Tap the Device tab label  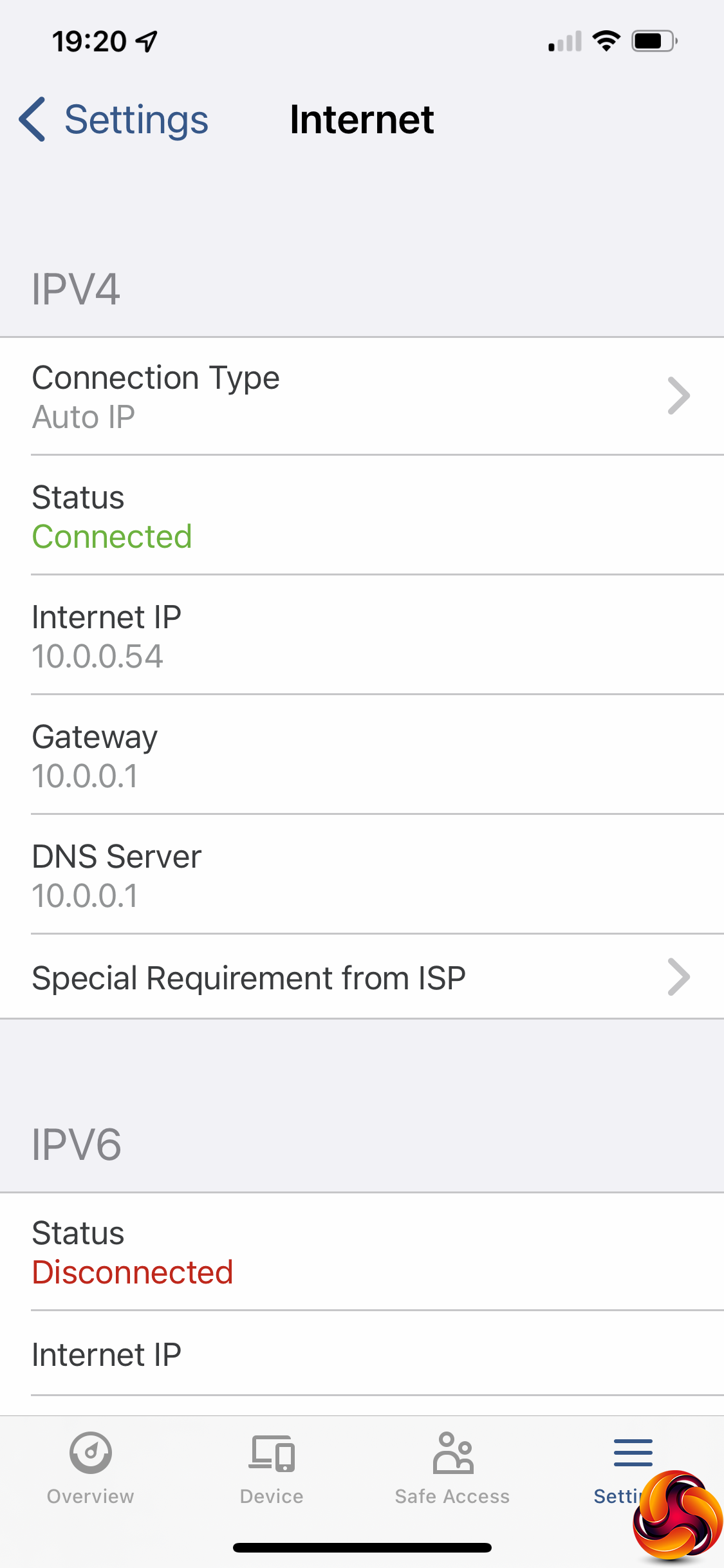pos(272,1497)
